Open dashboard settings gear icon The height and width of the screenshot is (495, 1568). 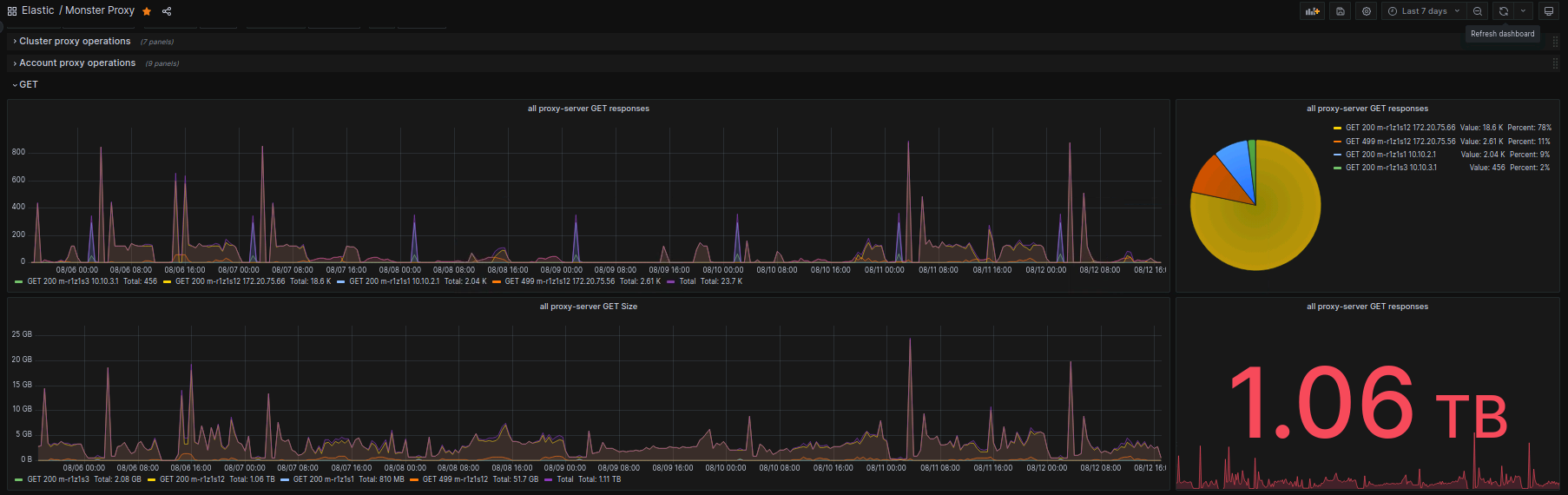(x=1367, y=11)
